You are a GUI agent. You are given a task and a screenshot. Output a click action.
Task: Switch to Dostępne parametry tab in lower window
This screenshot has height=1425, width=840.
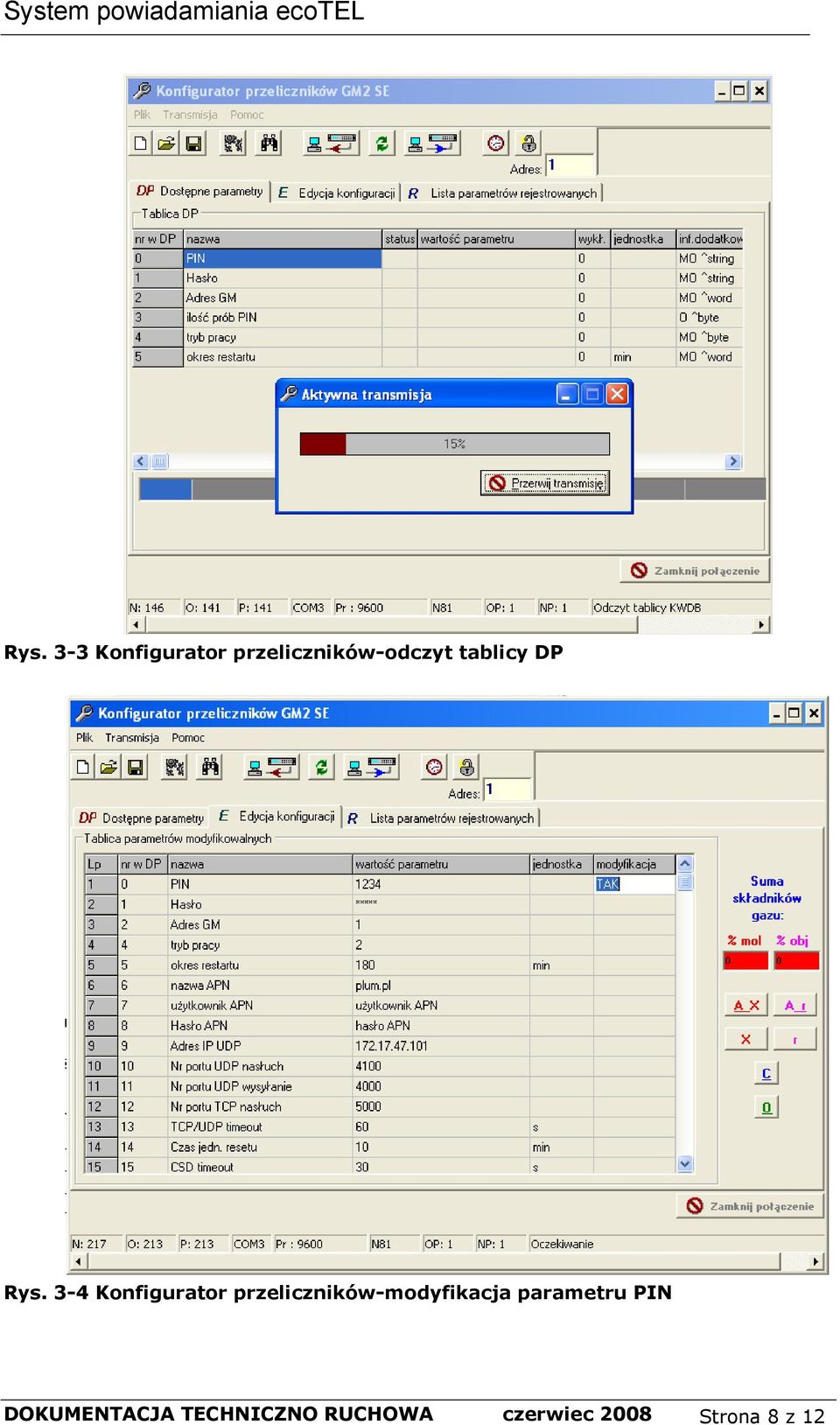tap(141, 818)
